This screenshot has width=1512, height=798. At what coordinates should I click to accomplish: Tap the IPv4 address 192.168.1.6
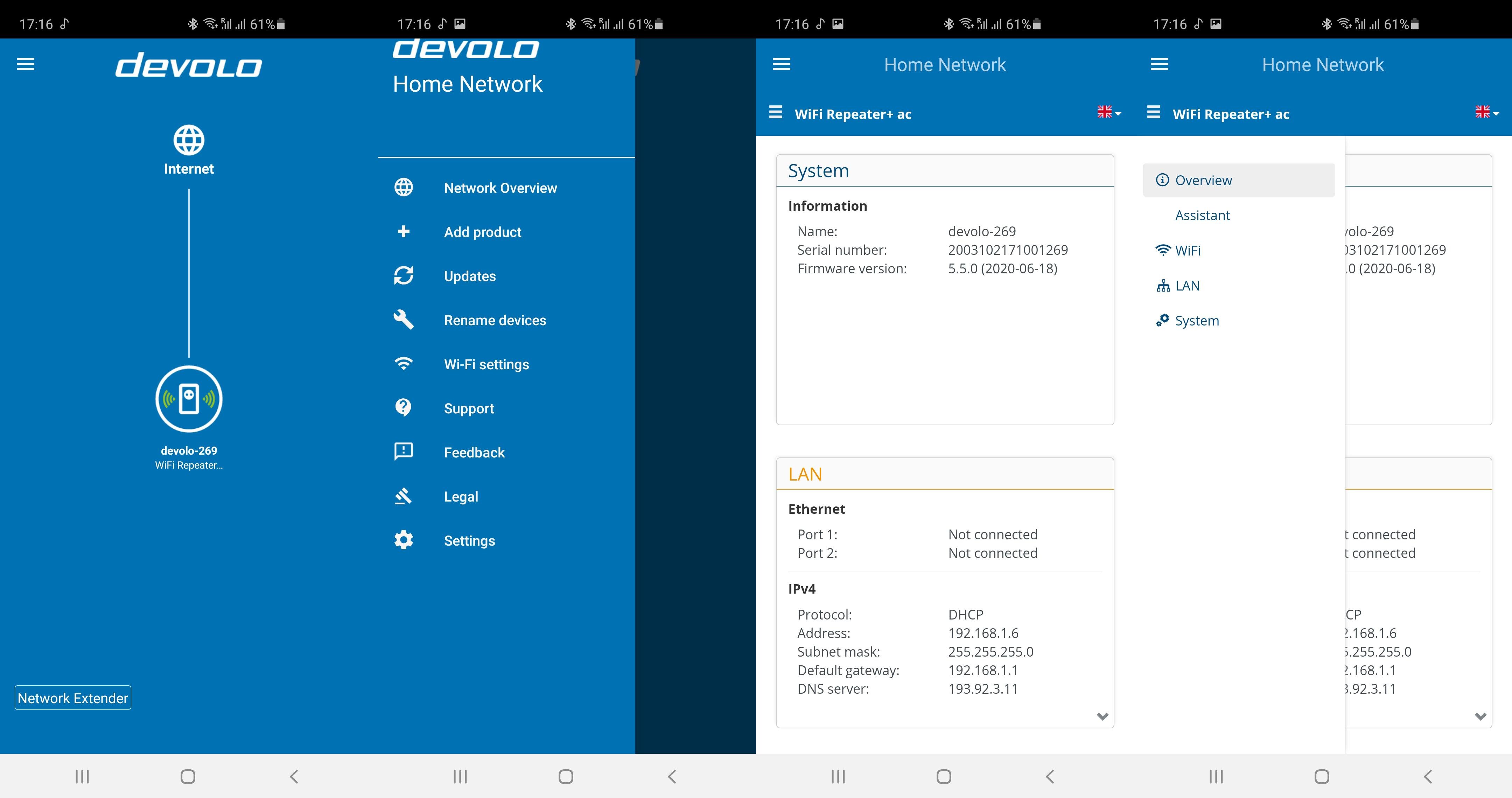(x=983, y=633)
